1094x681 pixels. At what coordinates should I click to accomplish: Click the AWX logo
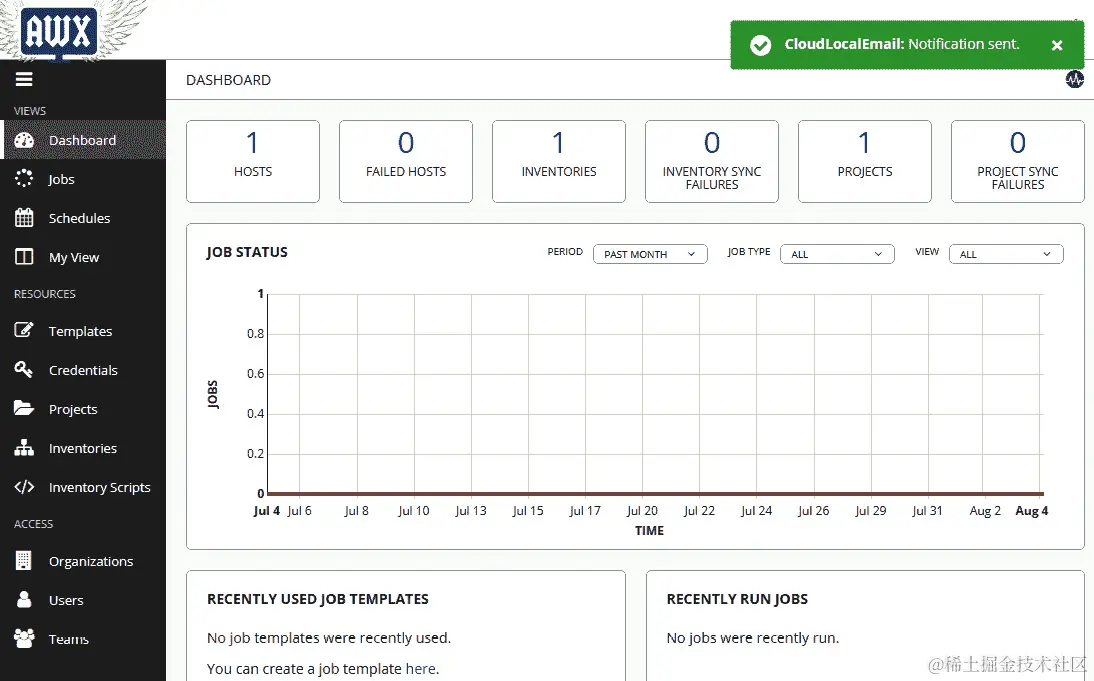(57, 31)
